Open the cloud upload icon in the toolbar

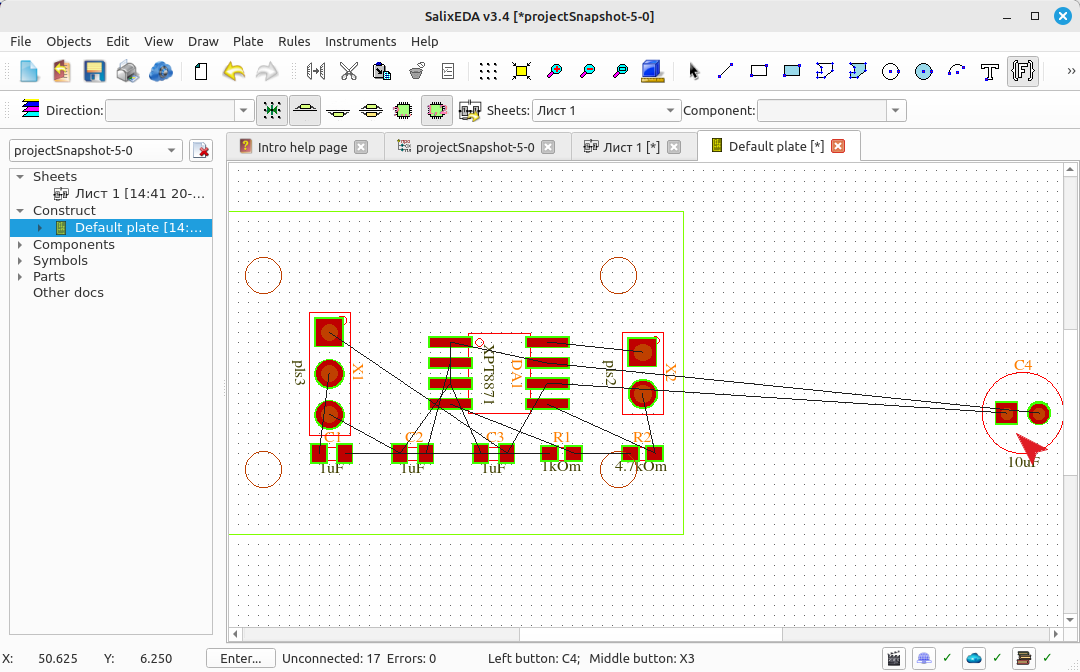pyautogui.click(x=160, y=71)
